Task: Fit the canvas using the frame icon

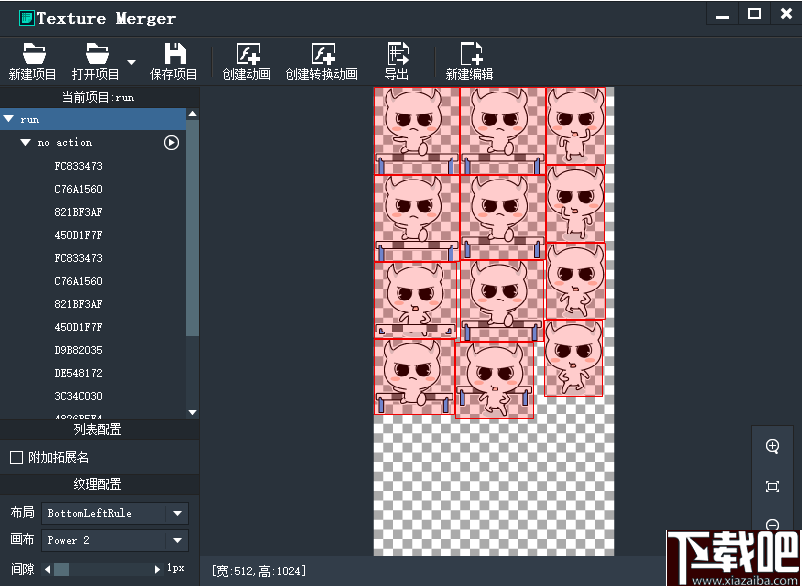Action: [x=771, y=486]
